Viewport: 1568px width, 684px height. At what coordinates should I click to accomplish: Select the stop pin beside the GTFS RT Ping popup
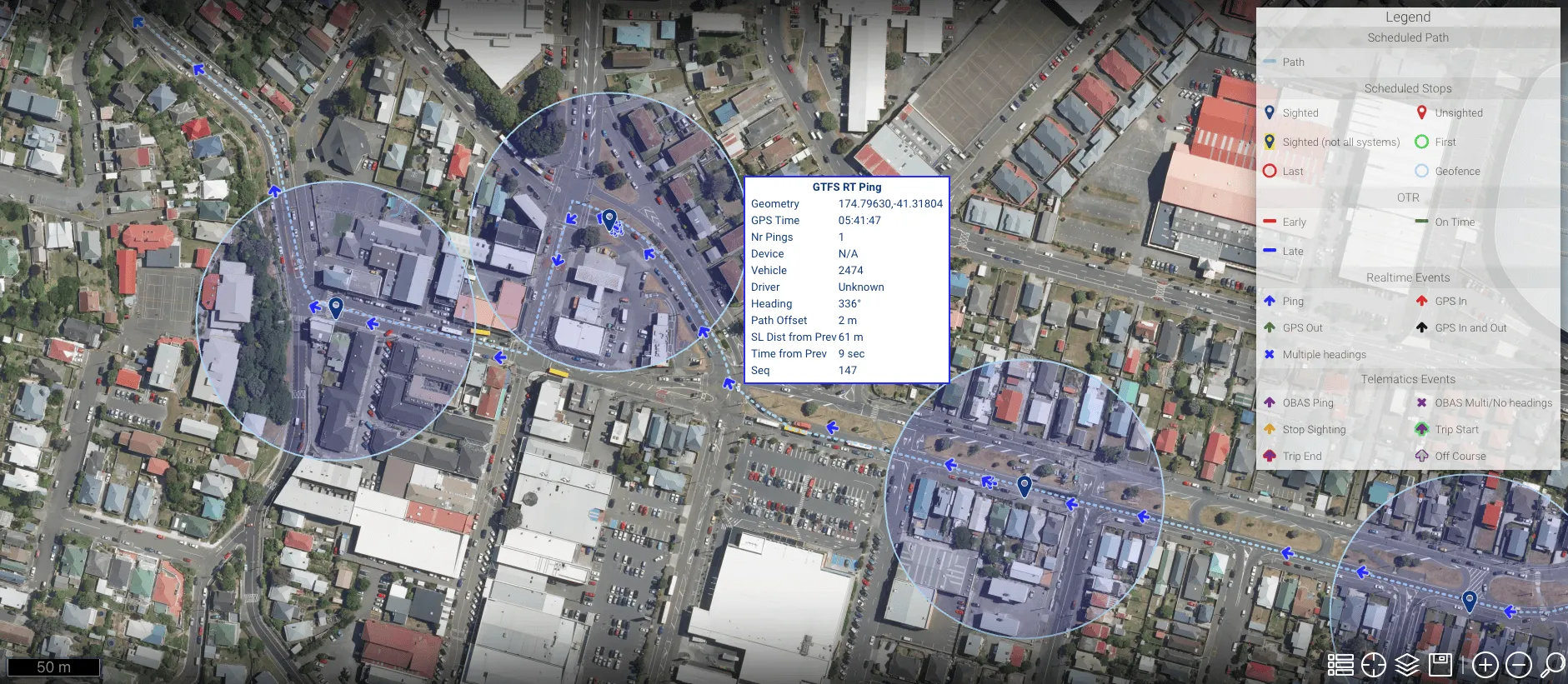(x=609, y=220)
